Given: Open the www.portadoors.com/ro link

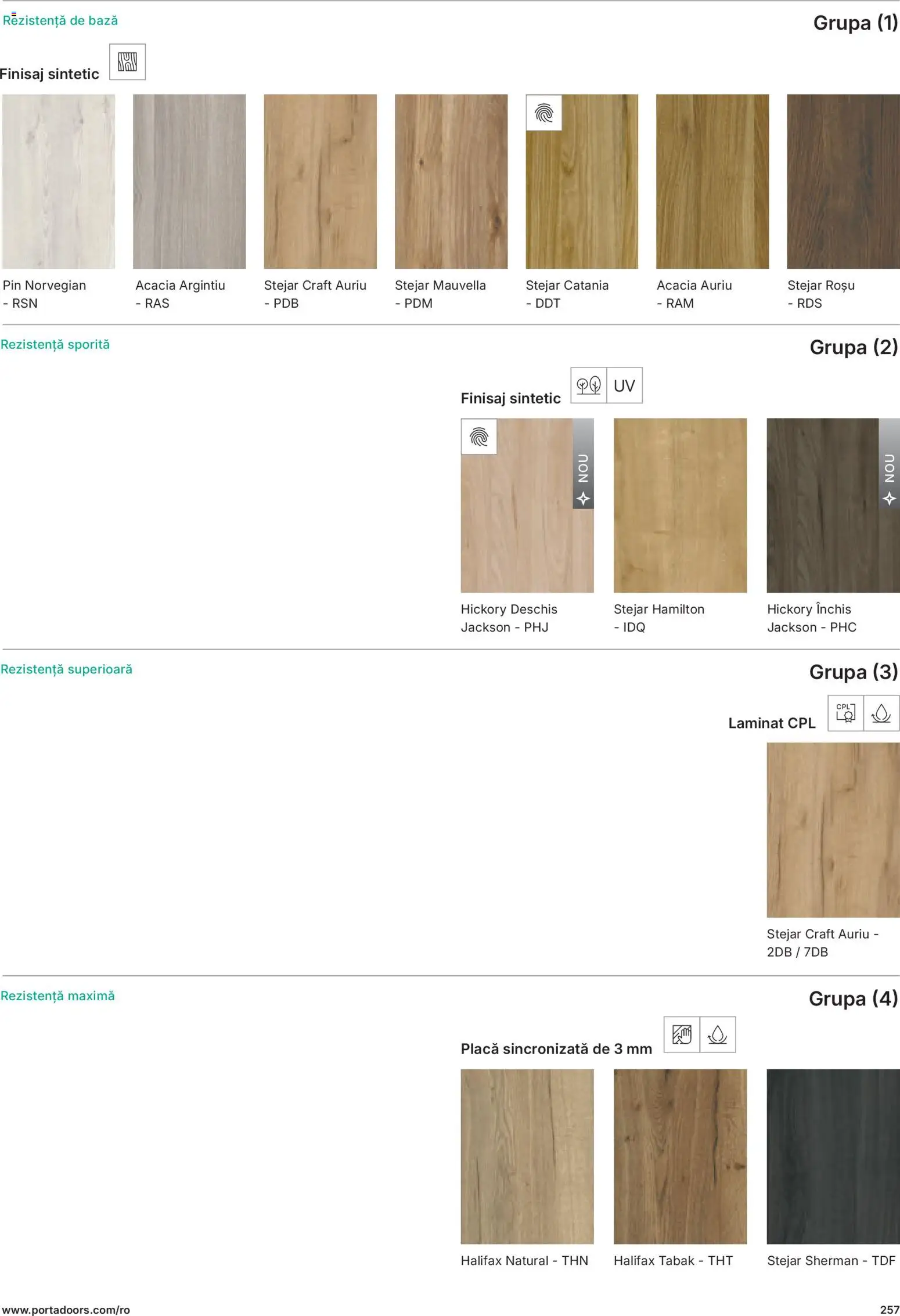Looking at the screenshot, I should 66,1310.
